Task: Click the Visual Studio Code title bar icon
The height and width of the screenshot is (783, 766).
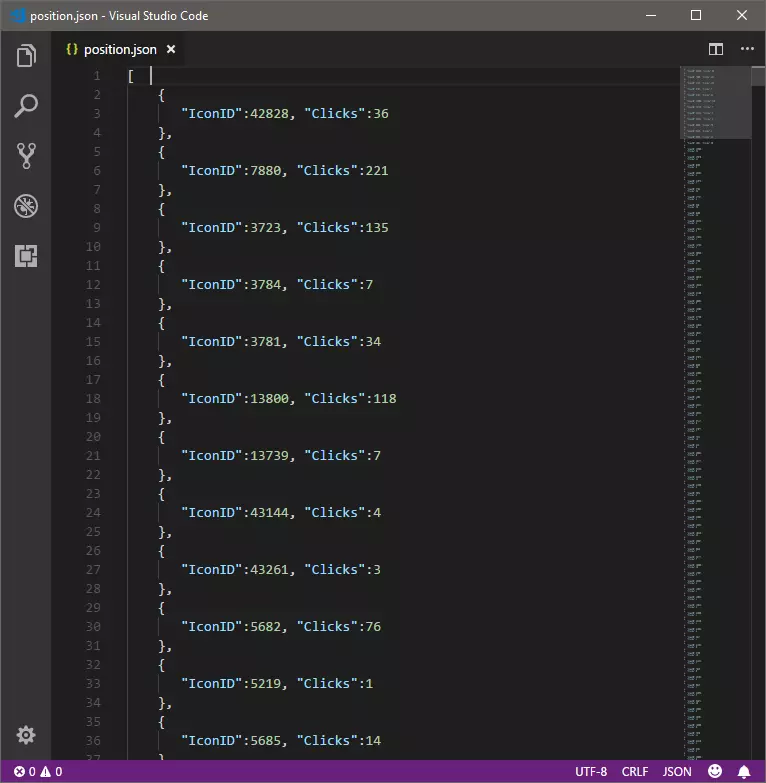Action: (17, 15)
